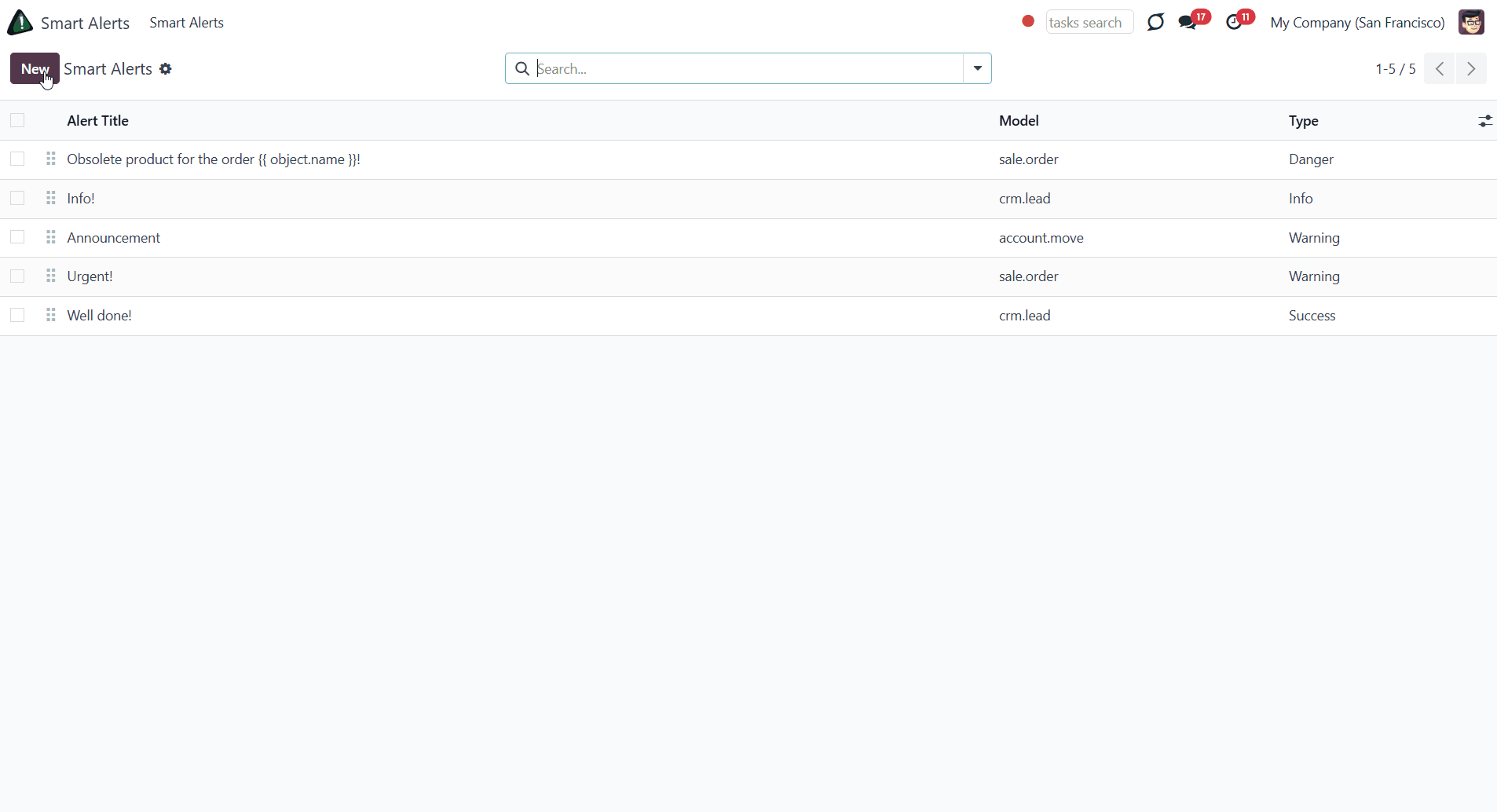Click the red recording dot icon

pos(1028,22)
